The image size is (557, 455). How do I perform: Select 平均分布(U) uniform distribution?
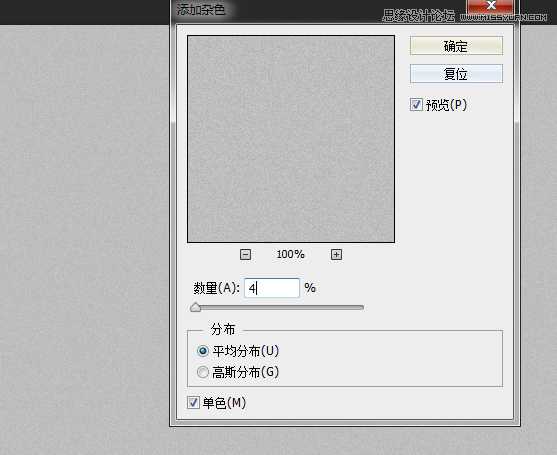pos(202,351)
